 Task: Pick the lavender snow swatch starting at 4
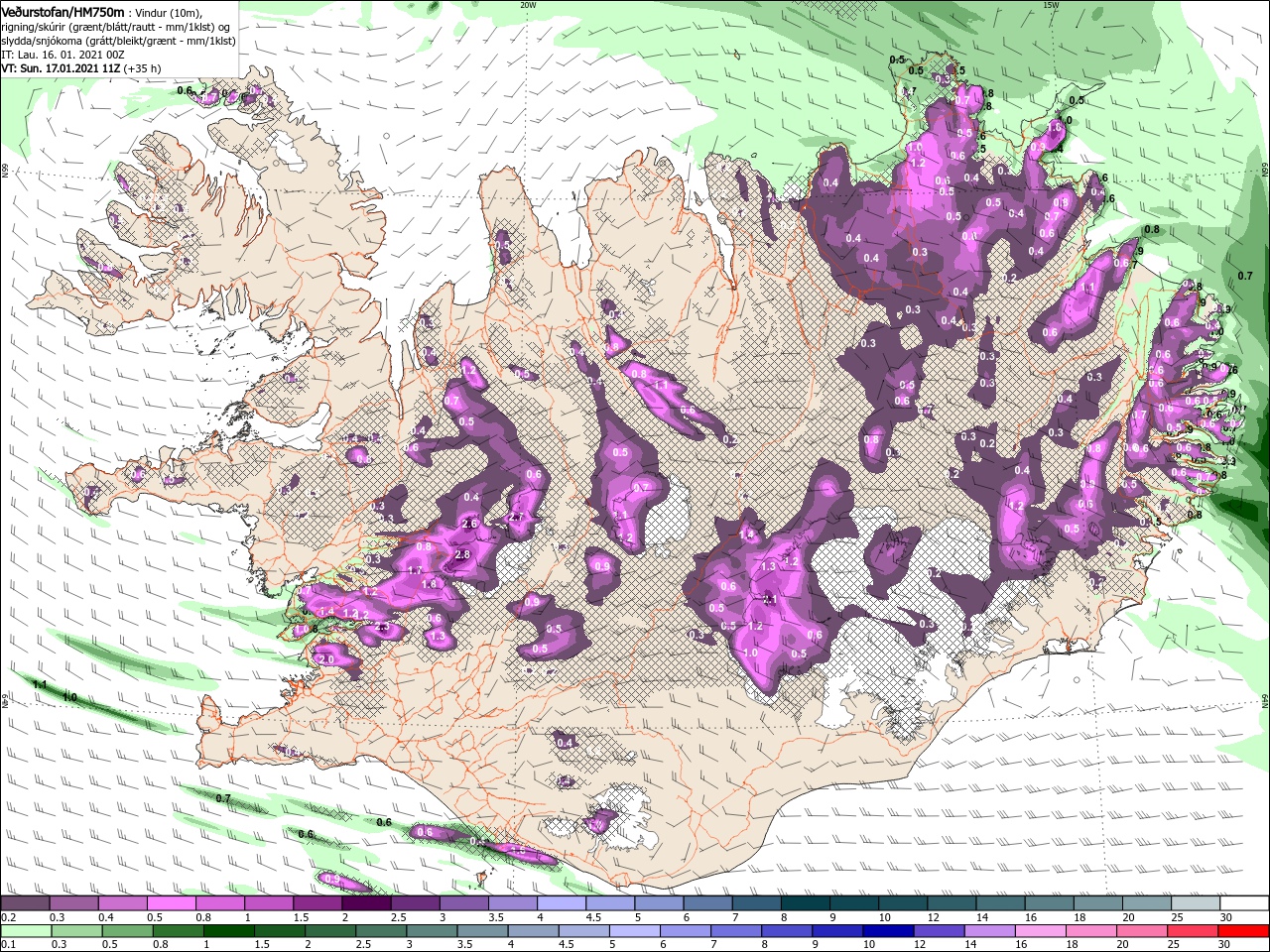click(x=562, y=903)
